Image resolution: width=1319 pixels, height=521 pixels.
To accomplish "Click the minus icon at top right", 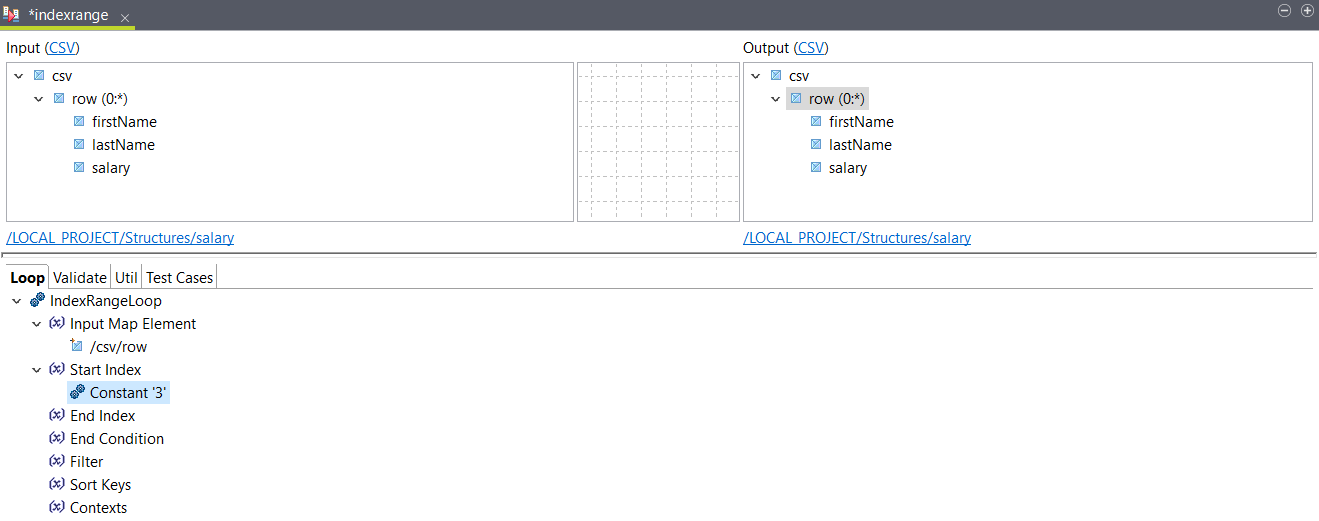I will (1285, 10).
